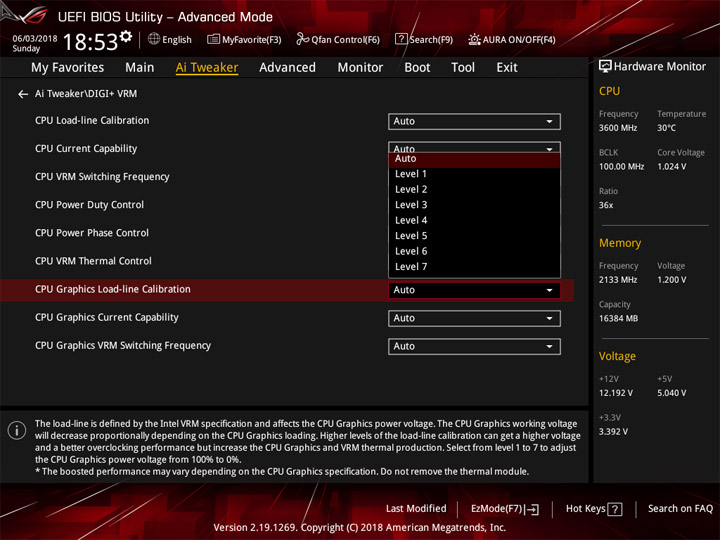
Task: Switch to the Tool tab
Action: click(x=463, y=68)
